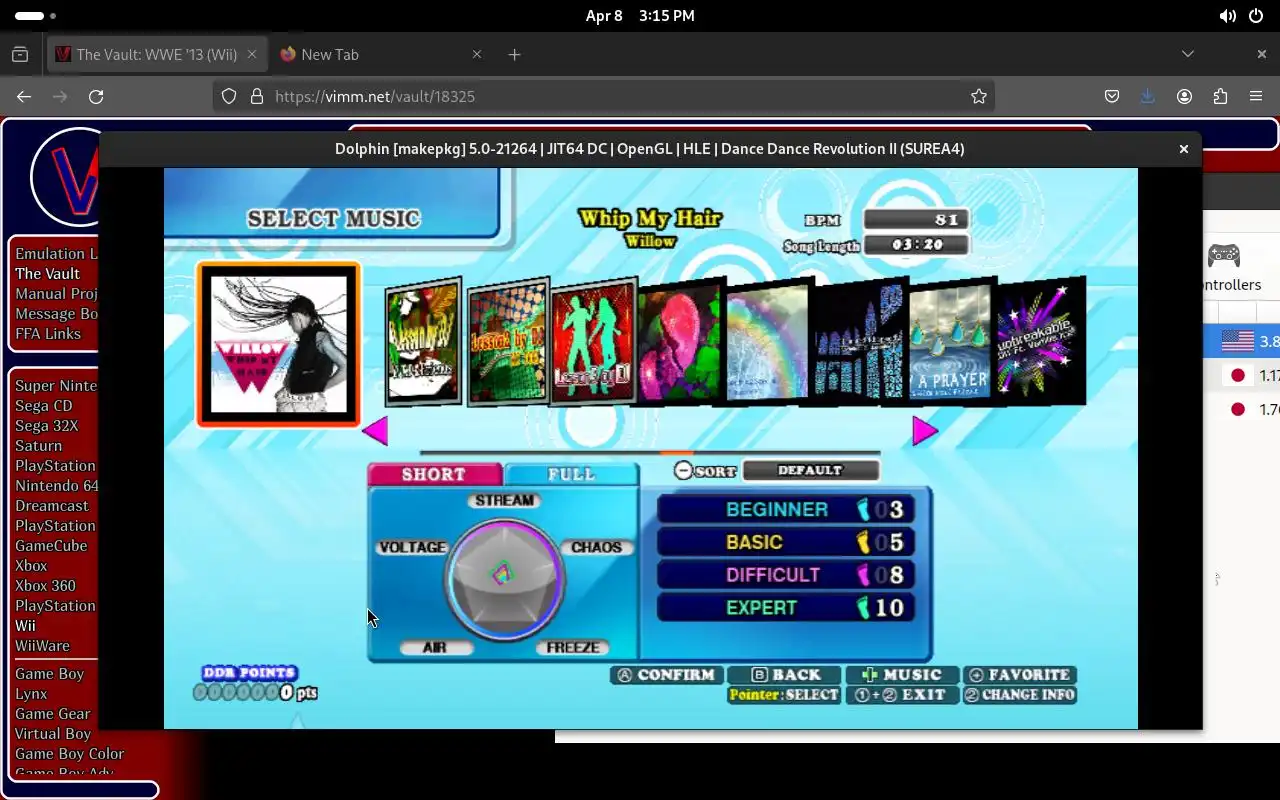Select the A PRAYER song jacket

pyautogui.click(x=949, y=342)
